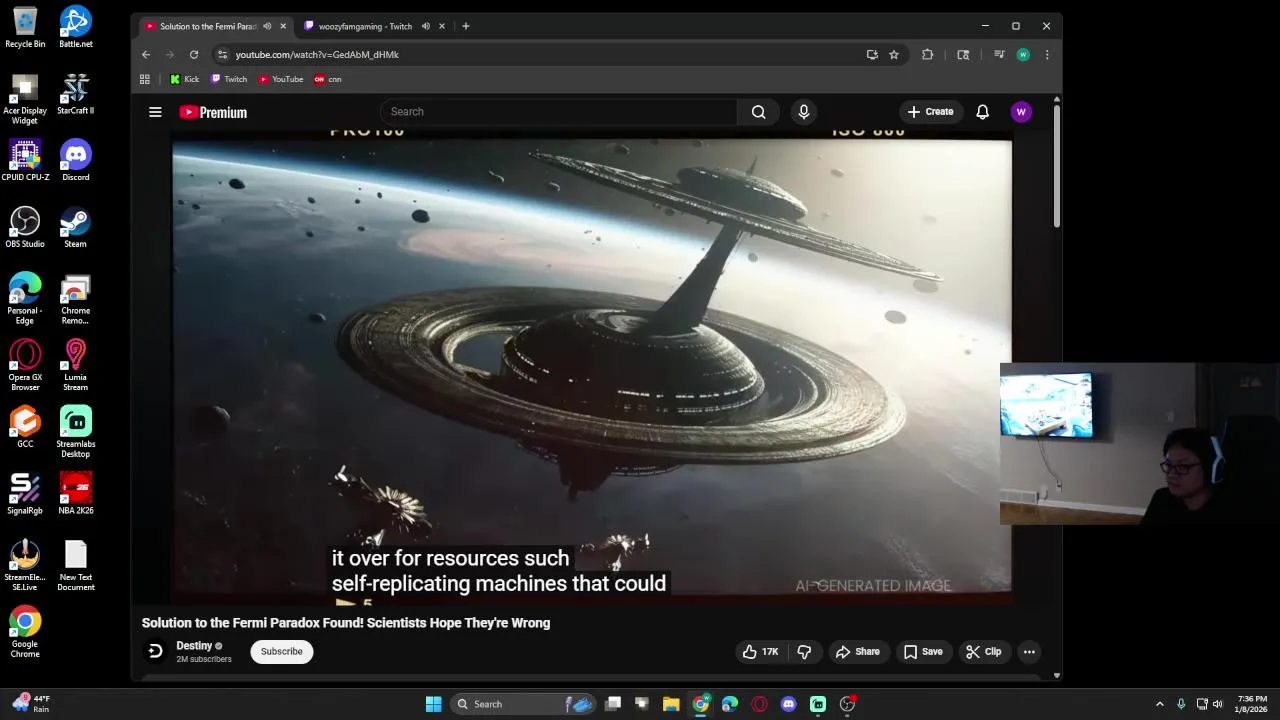
Task: Open Task View on the taskbar
Action: 613,704
